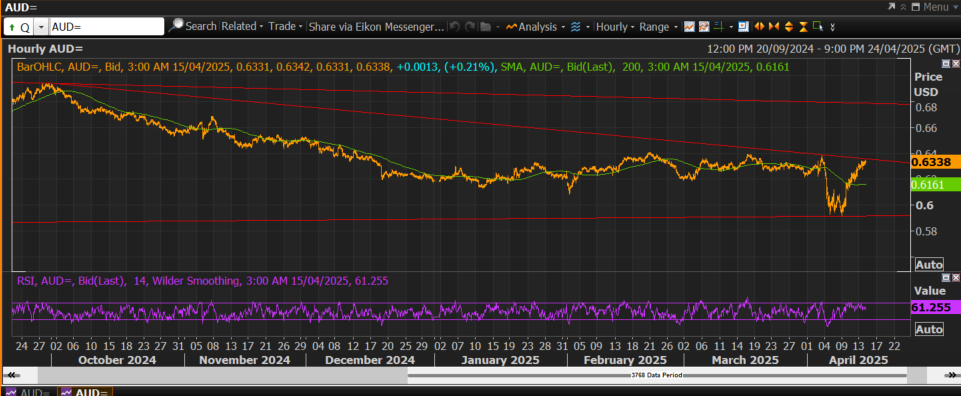Viewport: 961px width, 396px height.
Task: Toggle Auto scaling on RSI axis
Action: (x=929, y=329)
